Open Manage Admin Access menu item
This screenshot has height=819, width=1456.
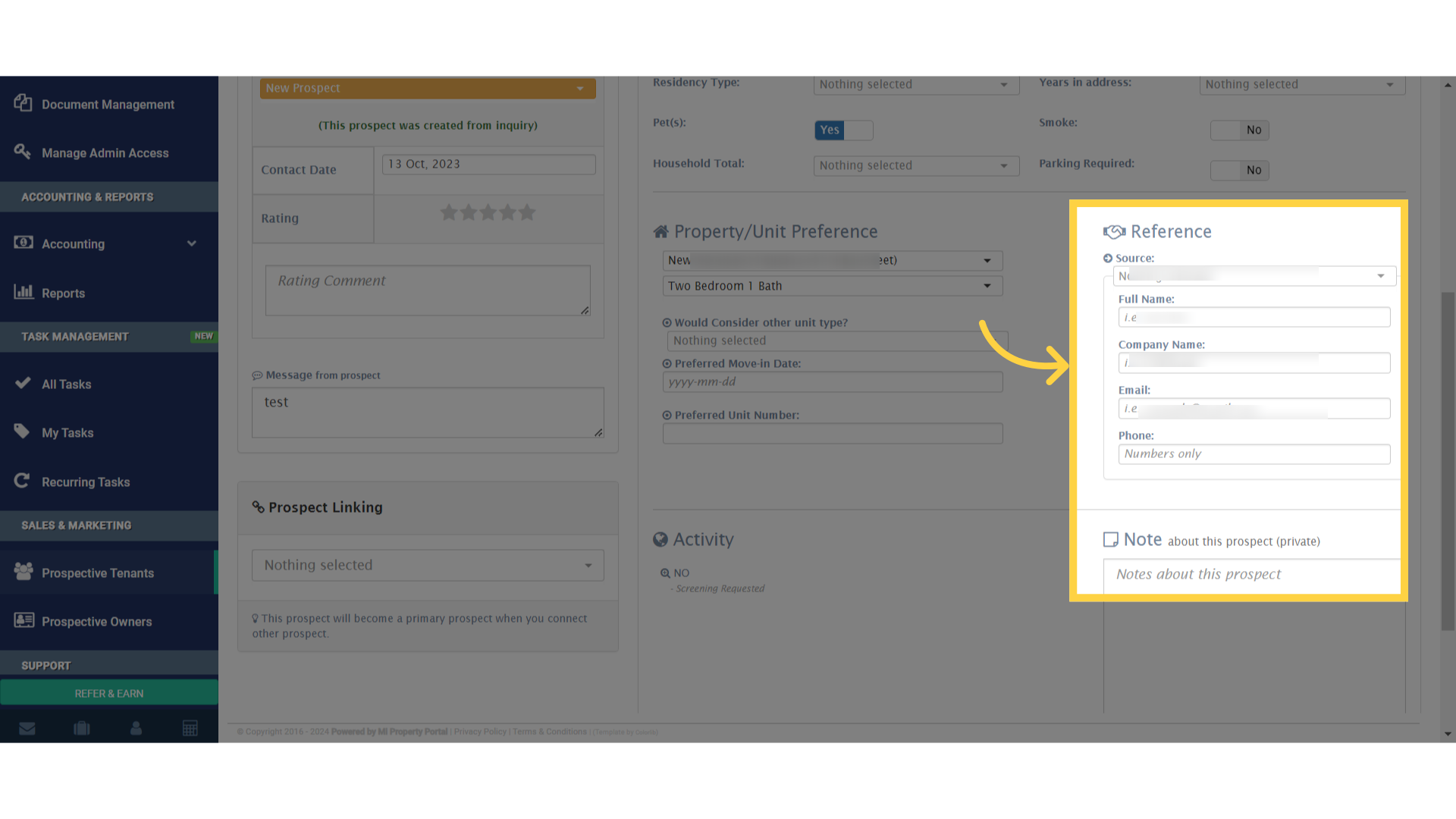coord(109,152)
